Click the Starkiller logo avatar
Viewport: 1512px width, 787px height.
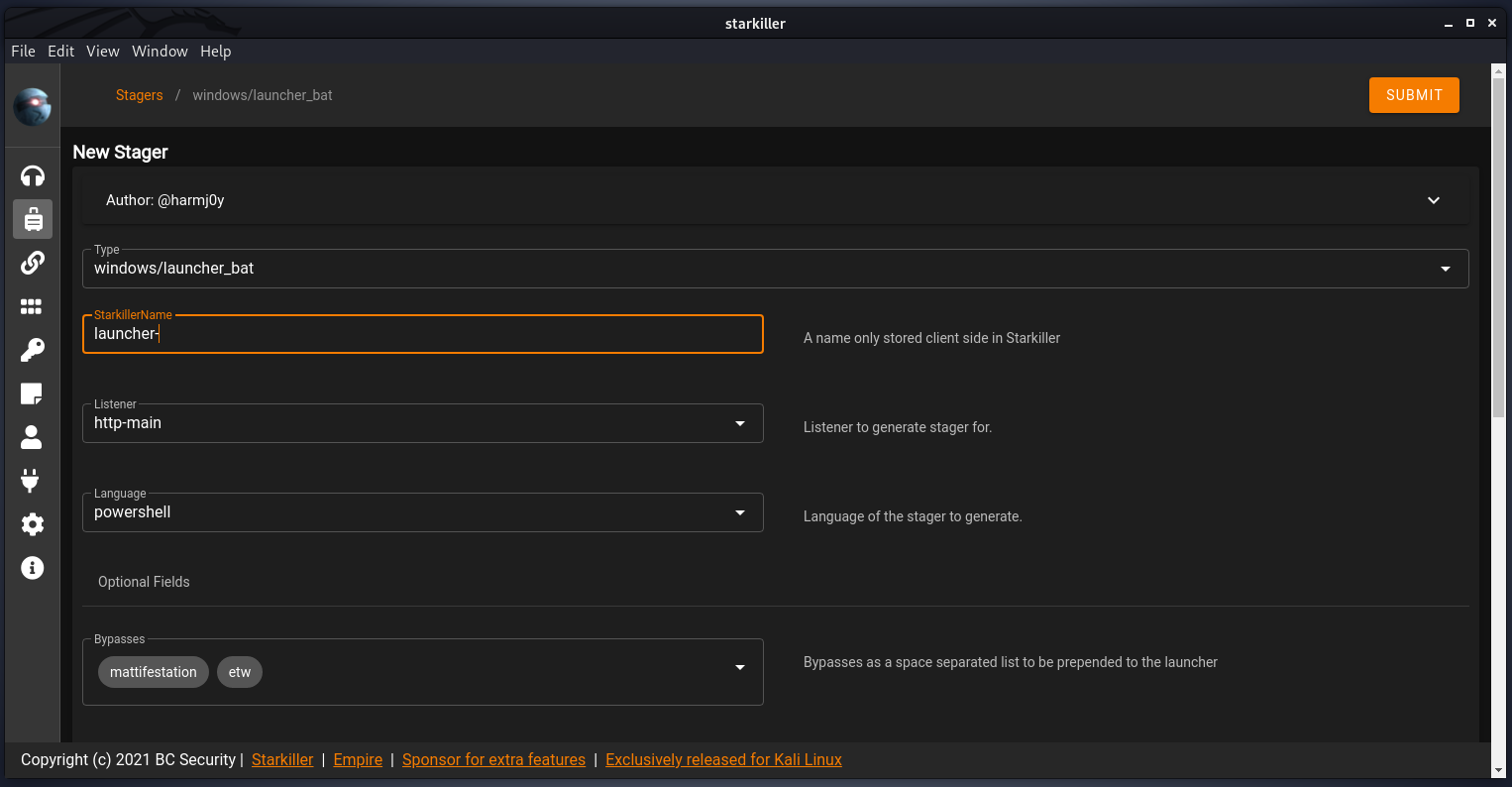click(33, 106)
